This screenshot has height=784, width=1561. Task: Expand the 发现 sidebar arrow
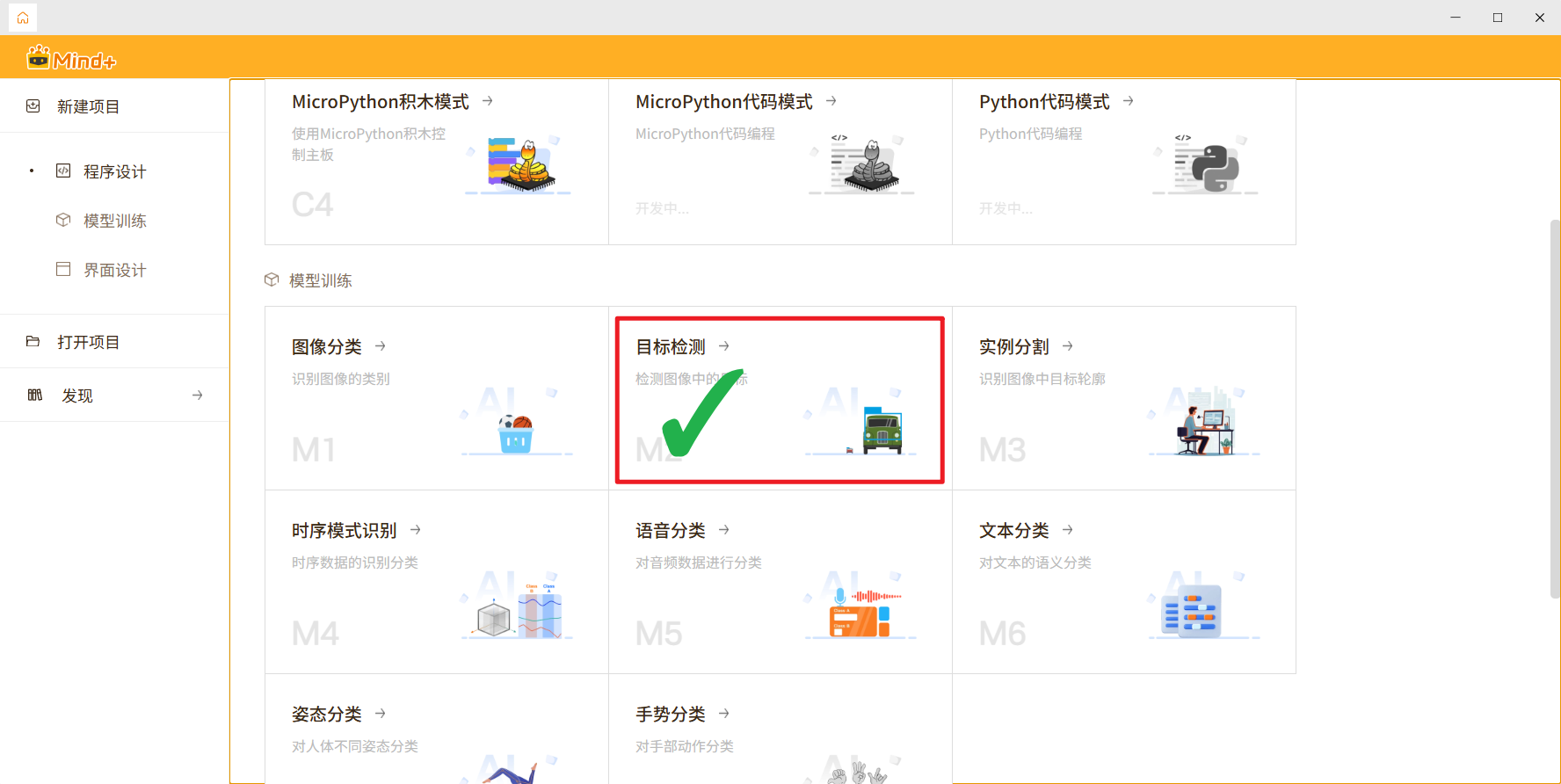(197, 396)
